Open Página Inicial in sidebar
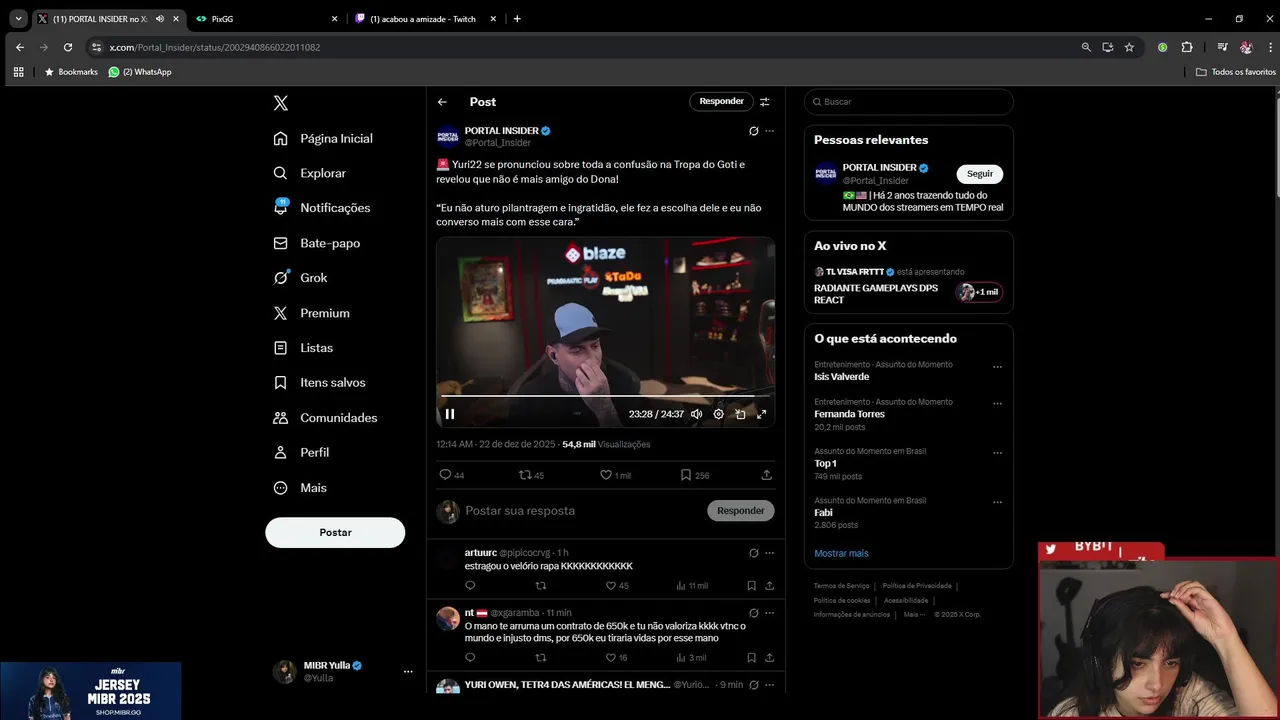 pyautogui.click(x=323, y=138)
